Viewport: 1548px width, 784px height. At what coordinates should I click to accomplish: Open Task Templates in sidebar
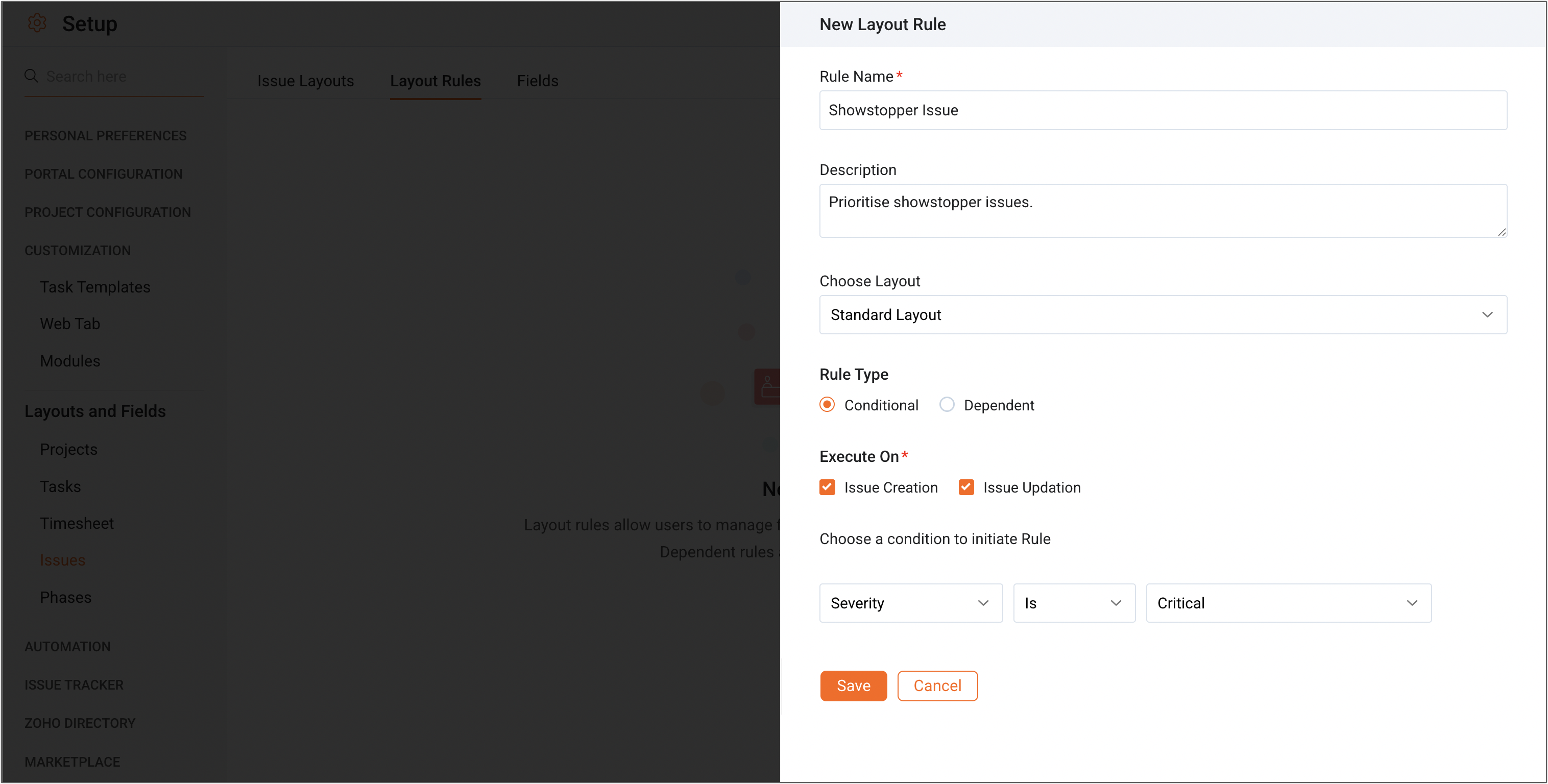point(95,286)
